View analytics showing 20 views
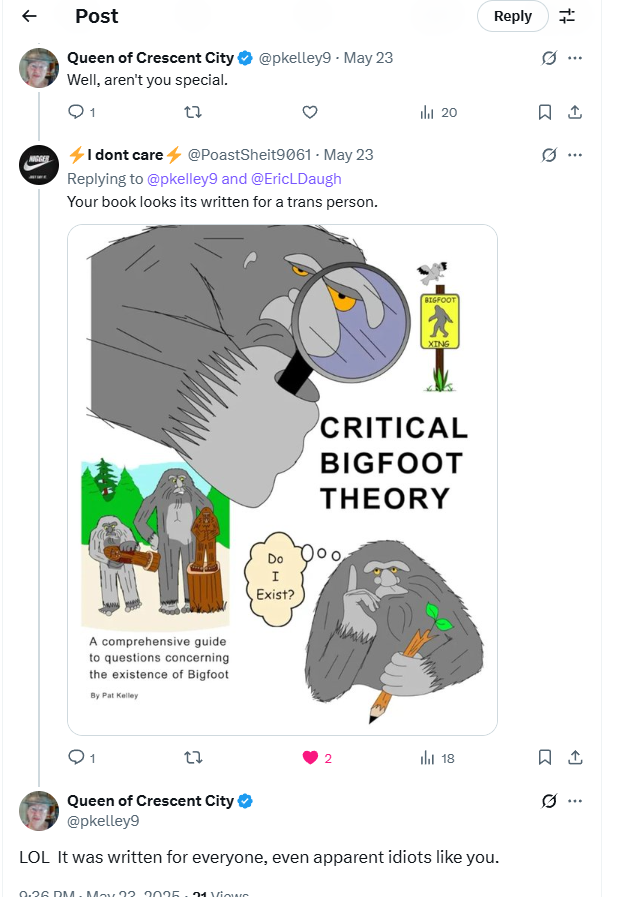Screen dimensions: 629x897 pyautogui.click(x=439, y=112)
